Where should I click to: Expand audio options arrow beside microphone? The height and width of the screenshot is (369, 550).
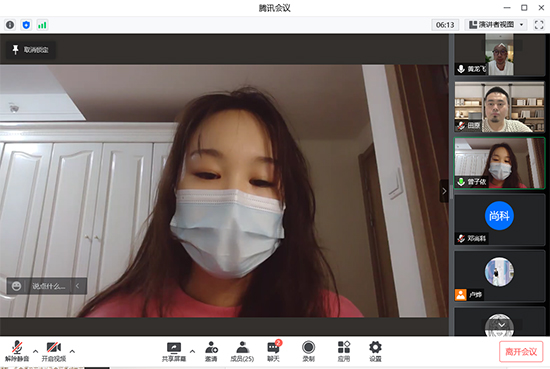pos(35,351)
